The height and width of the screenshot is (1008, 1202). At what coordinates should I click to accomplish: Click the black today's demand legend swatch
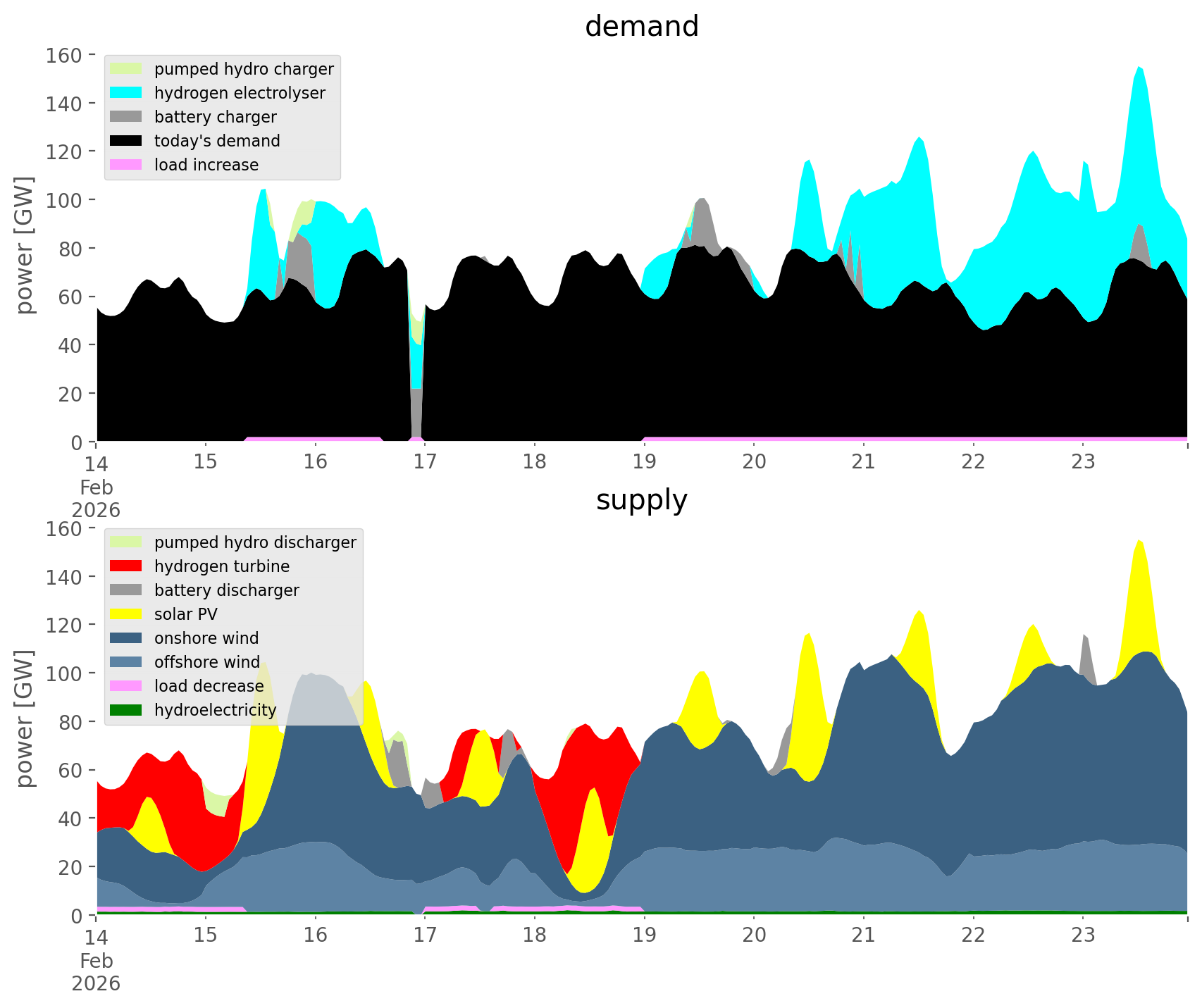click(127, 141)
